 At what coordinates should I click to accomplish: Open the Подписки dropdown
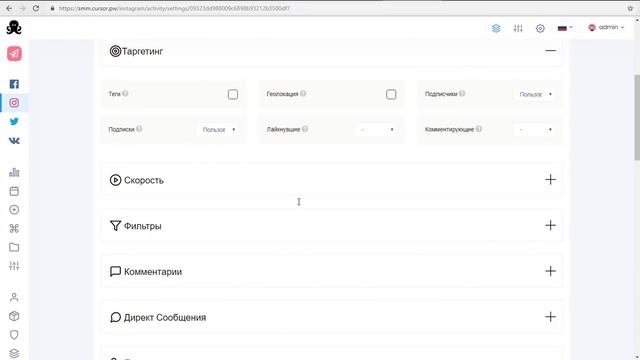click(218, 129)
